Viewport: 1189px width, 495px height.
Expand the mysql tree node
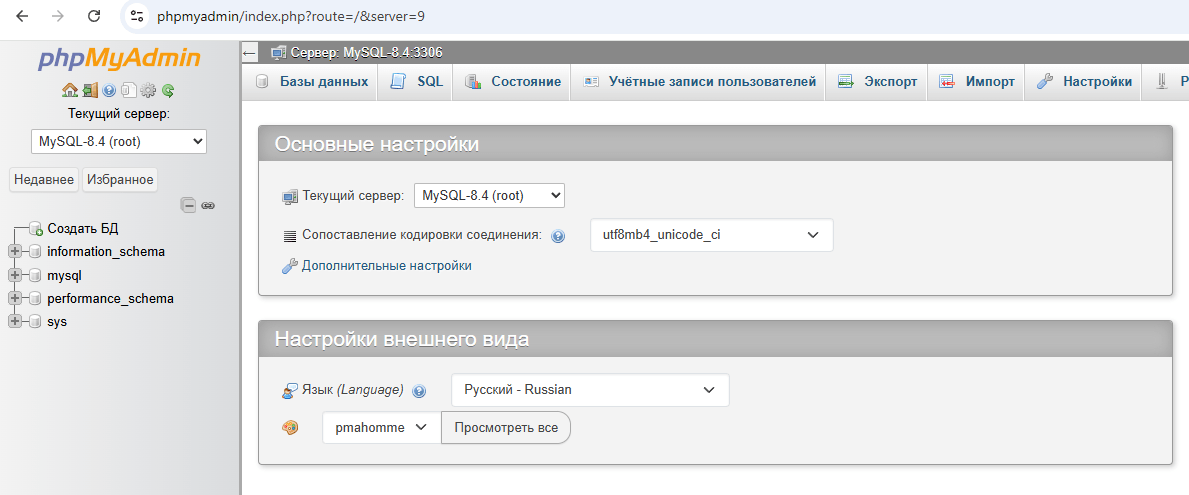coord(14,275)
